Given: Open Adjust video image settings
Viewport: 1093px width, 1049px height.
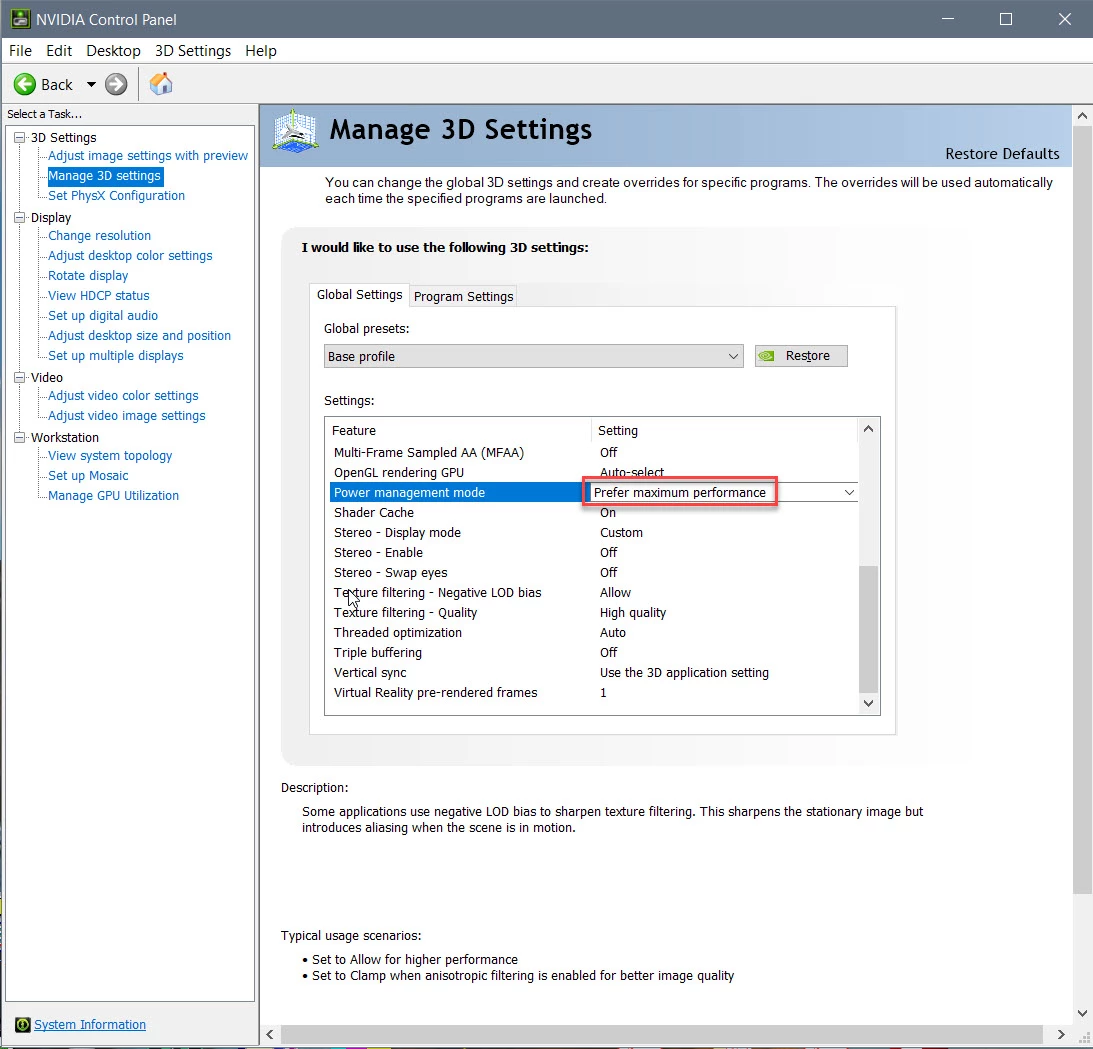Looking at the screenshot, I should [126, 415].
